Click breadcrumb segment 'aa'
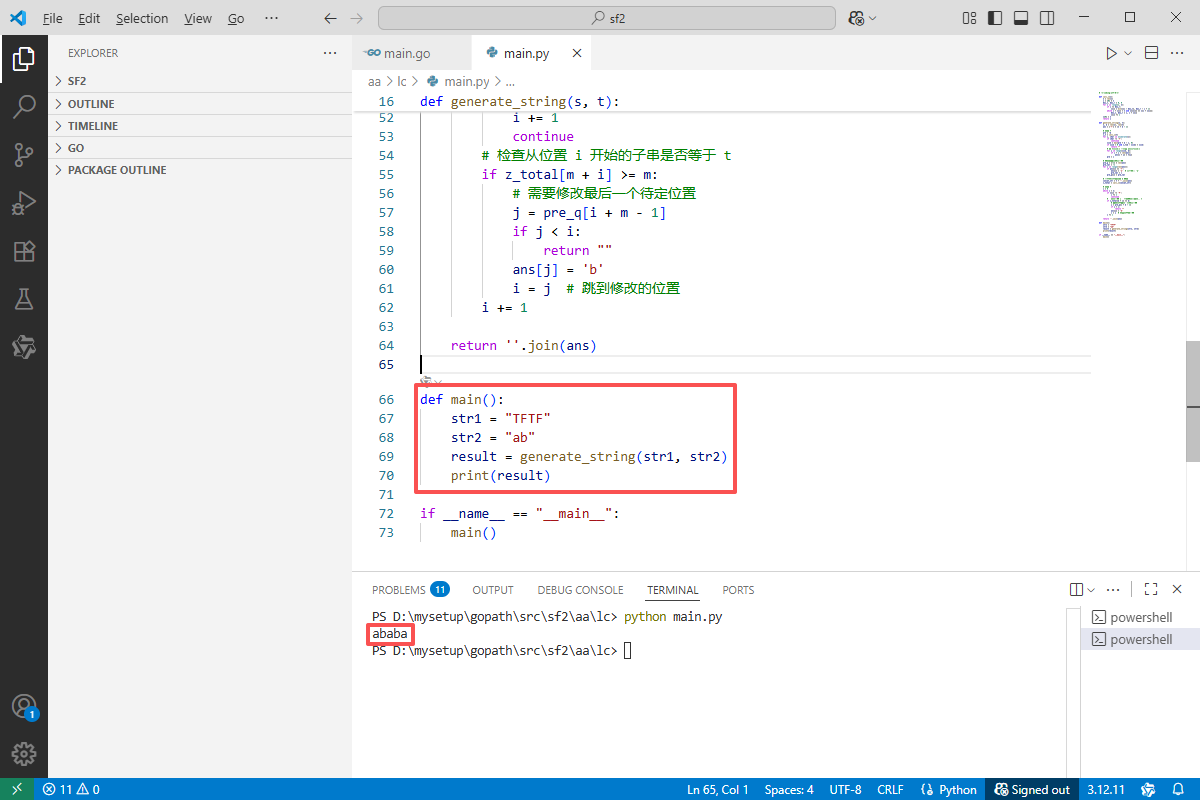 click(x=375, y=81)
